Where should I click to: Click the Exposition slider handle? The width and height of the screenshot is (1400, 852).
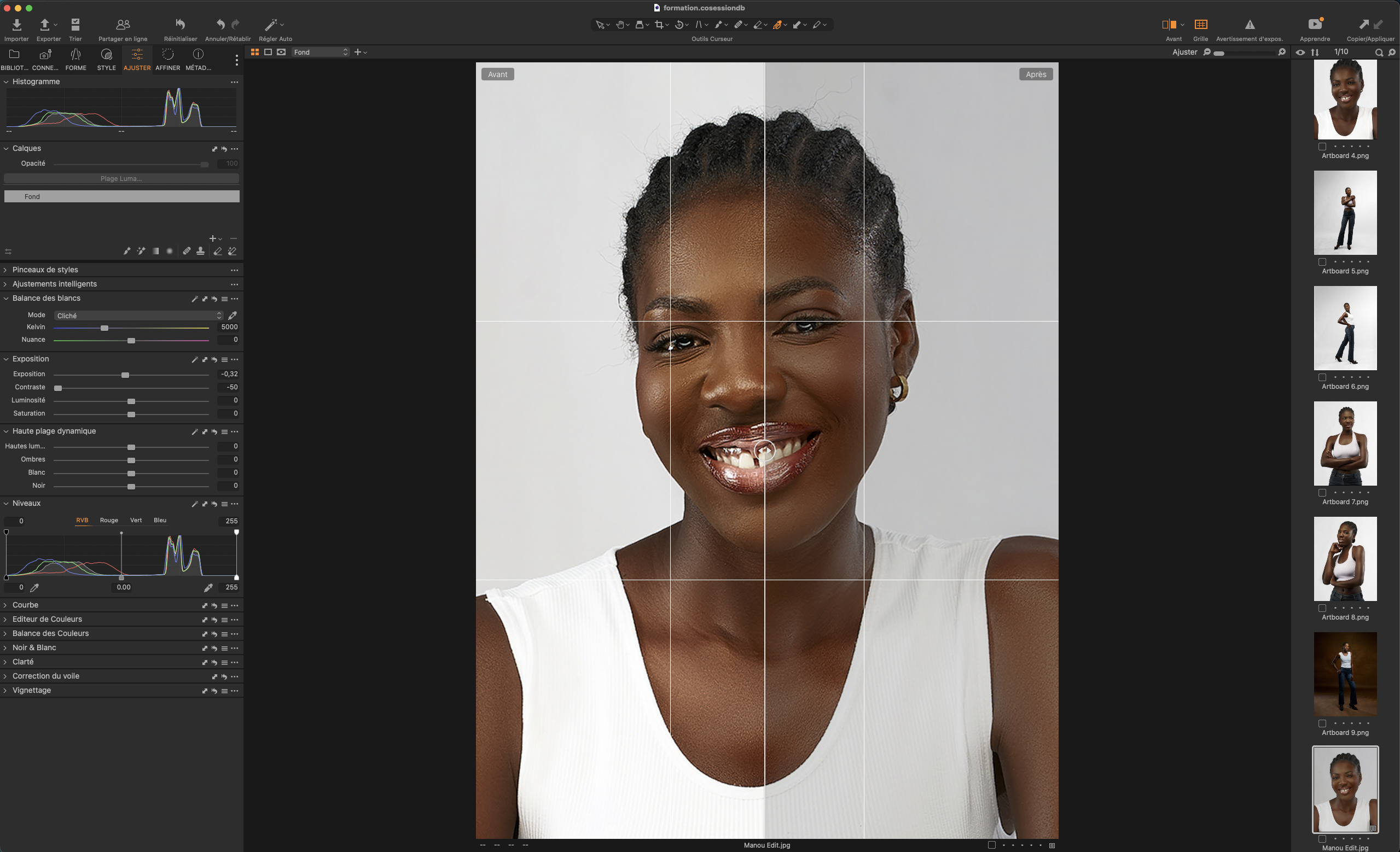pyautogui.click(x=126, y=376)
